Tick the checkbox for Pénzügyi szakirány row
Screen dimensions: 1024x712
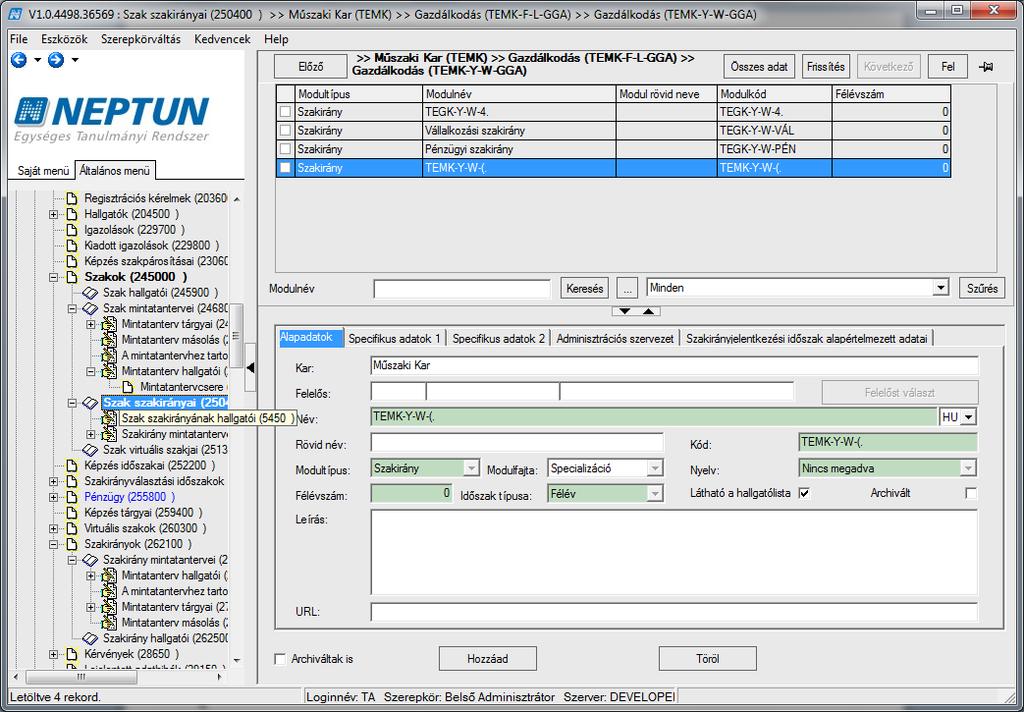[285, 149]
